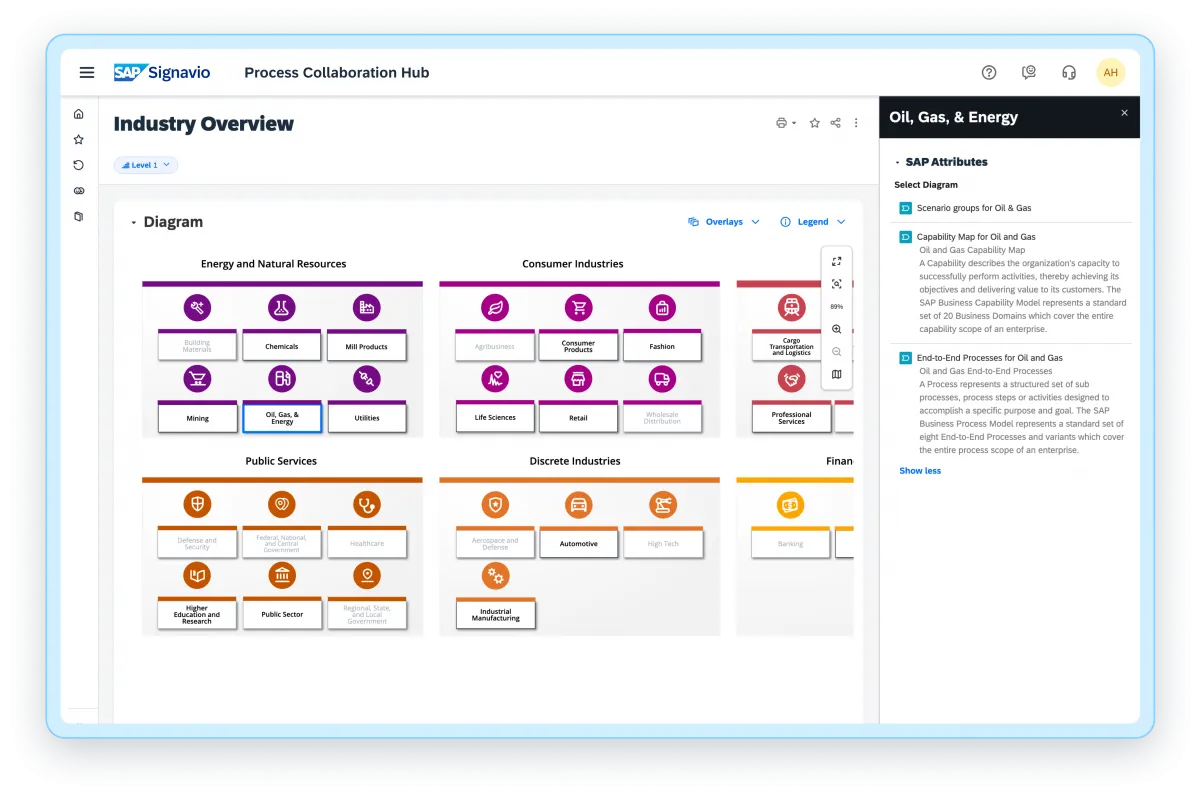Click the Defense and Security shield icon
1200x795 pixels.
click(x=197, y=505)
